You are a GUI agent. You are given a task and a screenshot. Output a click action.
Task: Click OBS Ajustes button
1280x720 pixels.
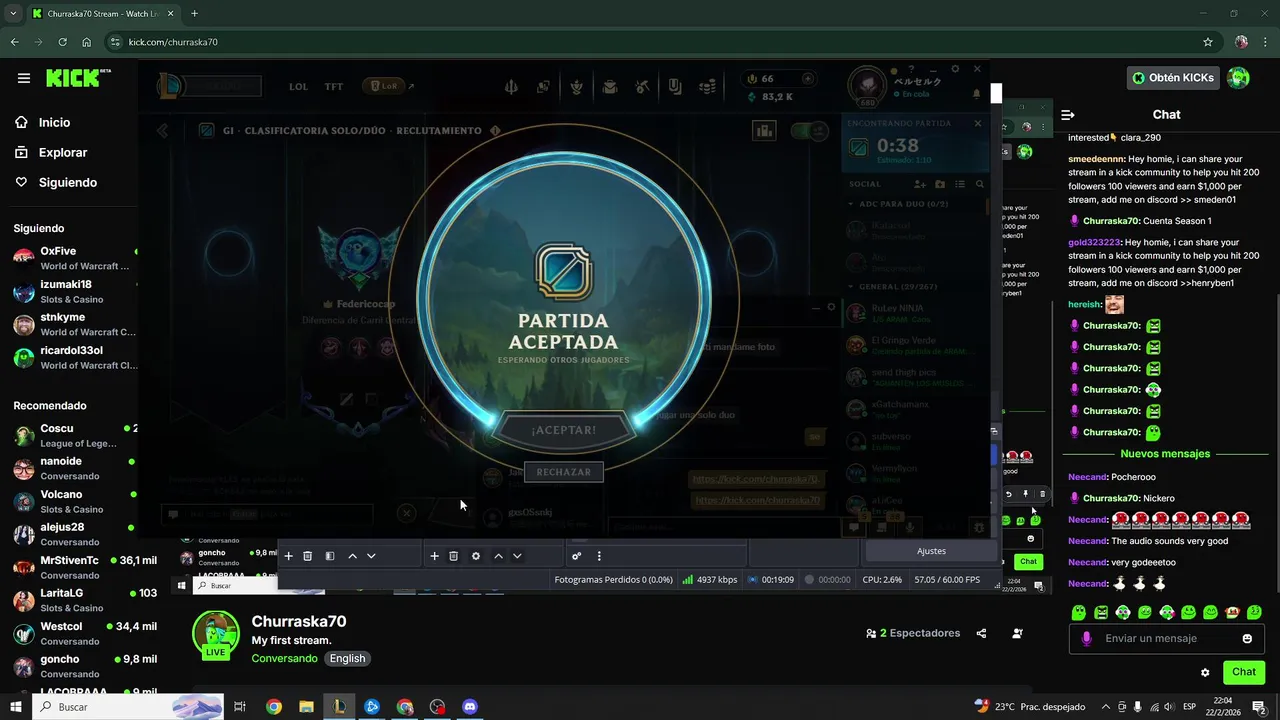coord(931,551)
